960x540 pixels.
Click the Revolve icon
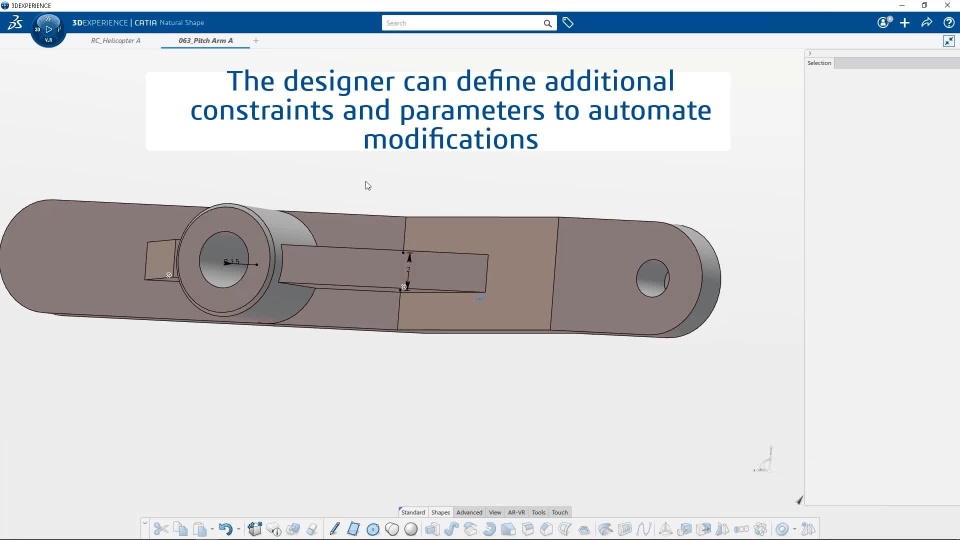click(489, 529)
